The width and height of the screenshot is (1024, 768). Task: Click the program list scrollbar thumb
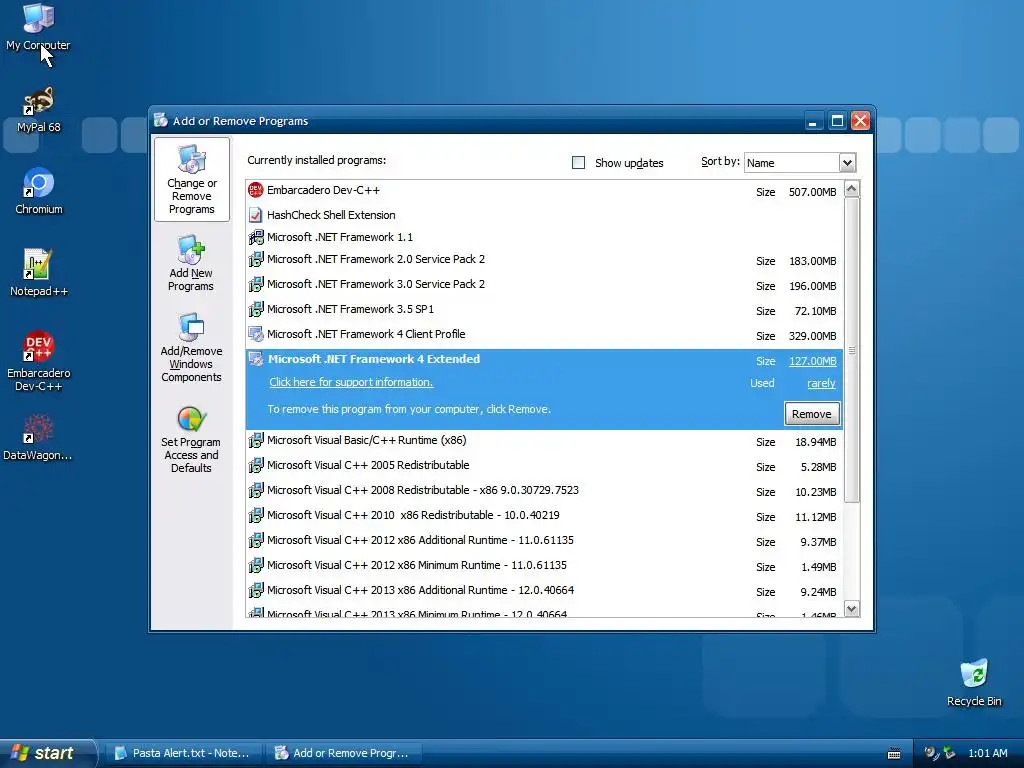(852, 350)
